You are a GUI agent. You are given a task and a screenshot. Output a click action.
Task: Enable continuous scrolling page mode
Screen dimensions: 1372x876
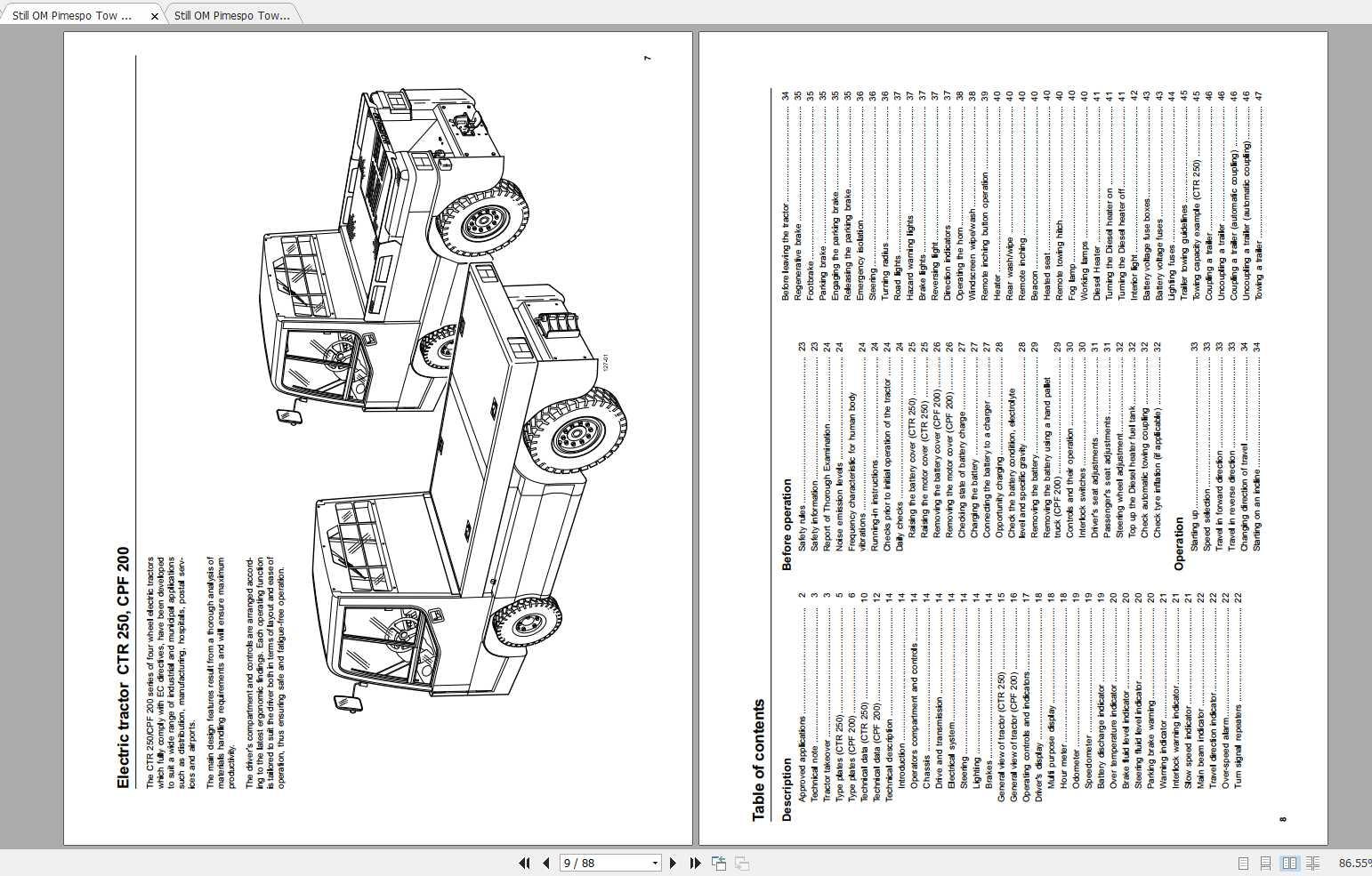click(x=1265, y=863)
